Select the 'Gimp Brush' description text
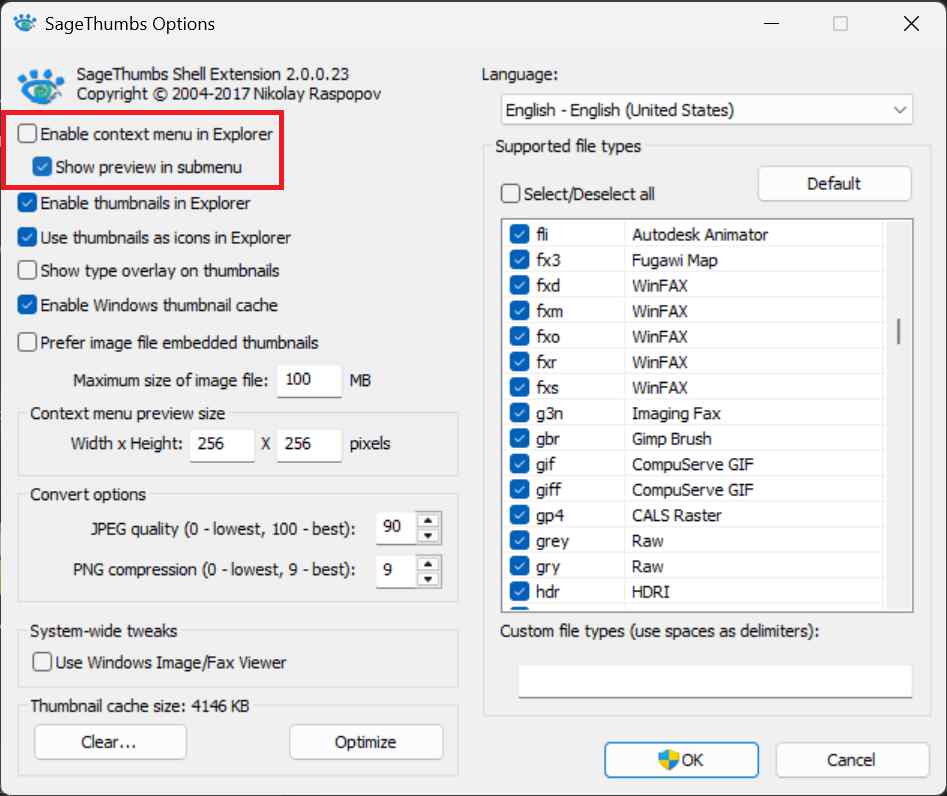The width and height of the screenshot is (947, 796). pos(672,439)
